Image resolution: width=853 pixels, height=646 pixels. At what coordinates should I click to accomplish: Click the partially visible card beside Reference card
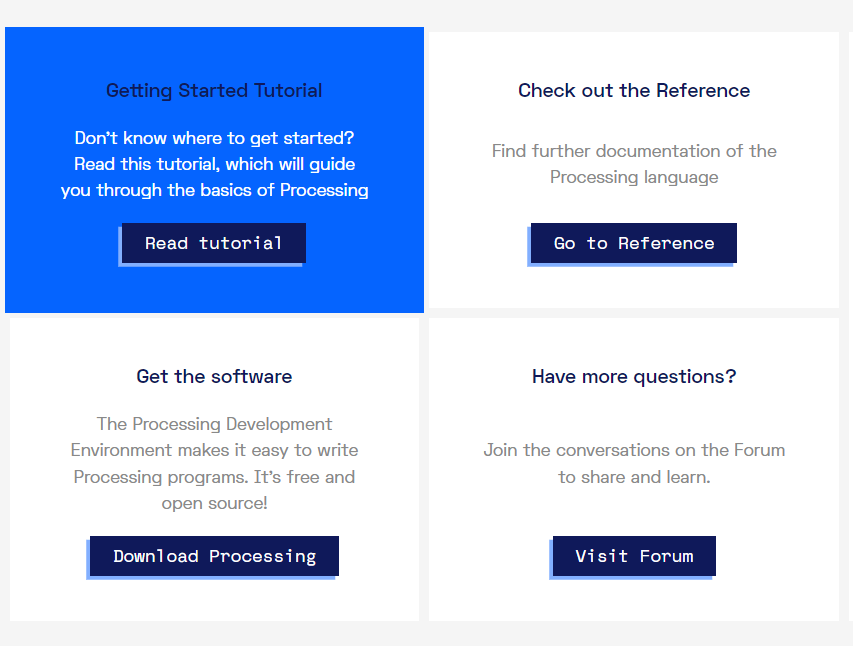[x=850, y=170]
